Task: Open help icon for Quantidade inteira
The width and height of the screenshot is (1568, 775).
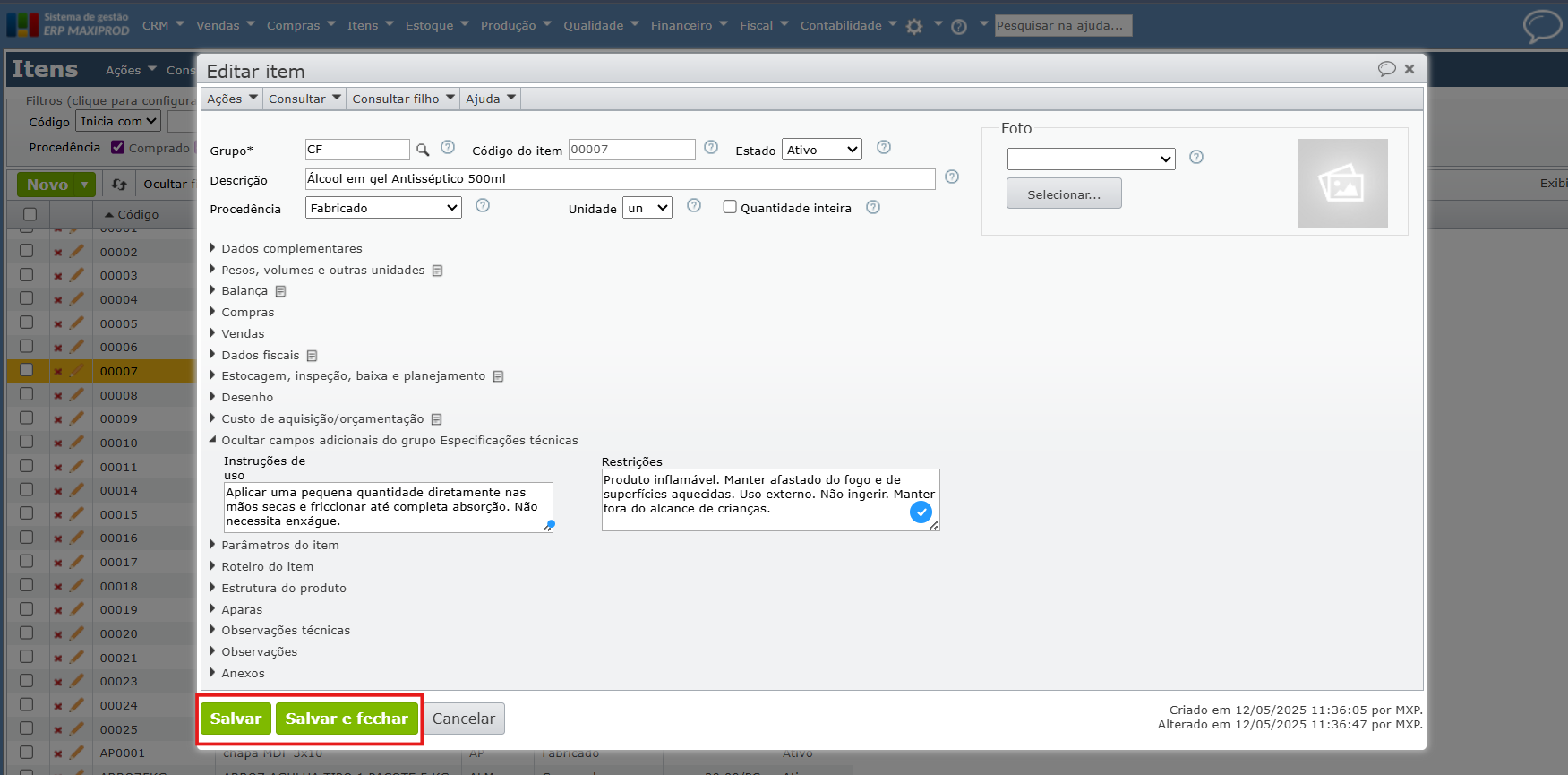Action: point(873,208)
